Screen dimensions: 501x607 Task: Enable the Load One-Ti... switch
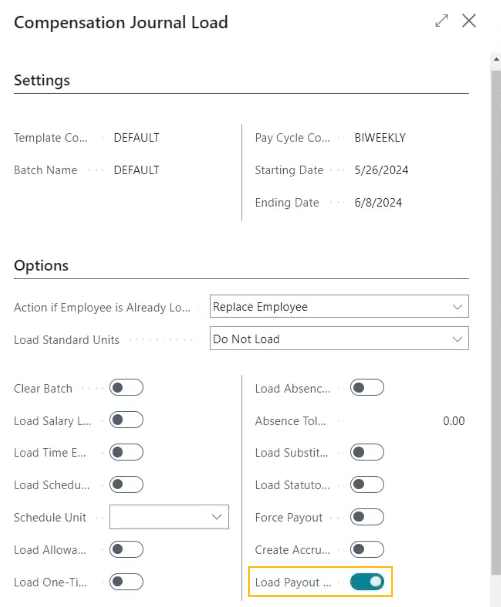coord(126,582)
